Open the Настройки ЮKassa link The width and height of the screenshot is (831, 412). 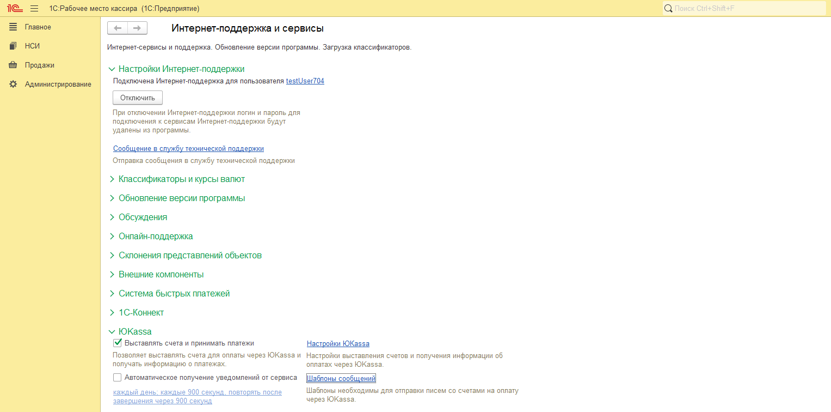338,344
